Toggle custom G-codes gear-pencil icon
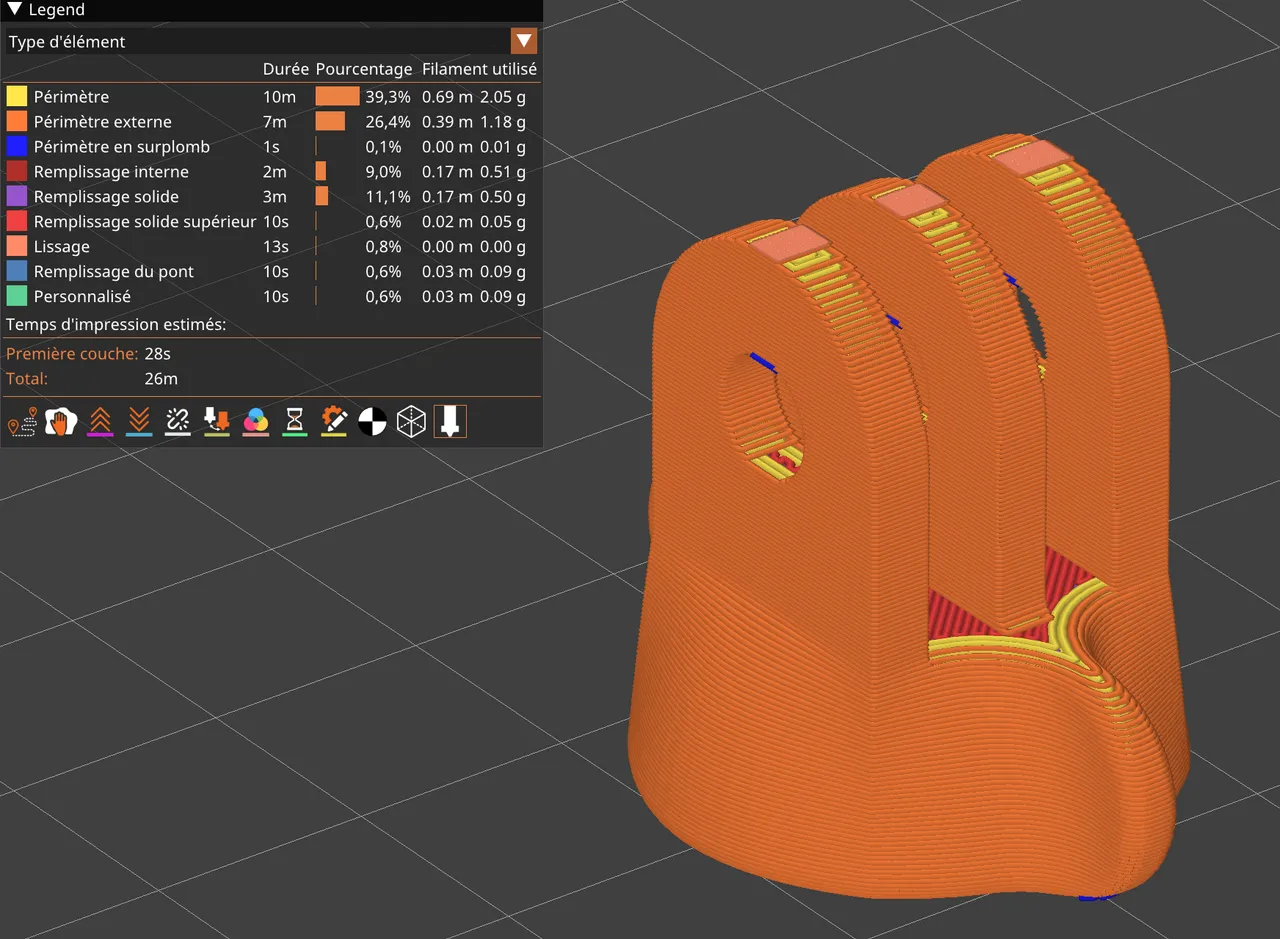This screenshot has height=939, width=1280. tap(334, 422)
